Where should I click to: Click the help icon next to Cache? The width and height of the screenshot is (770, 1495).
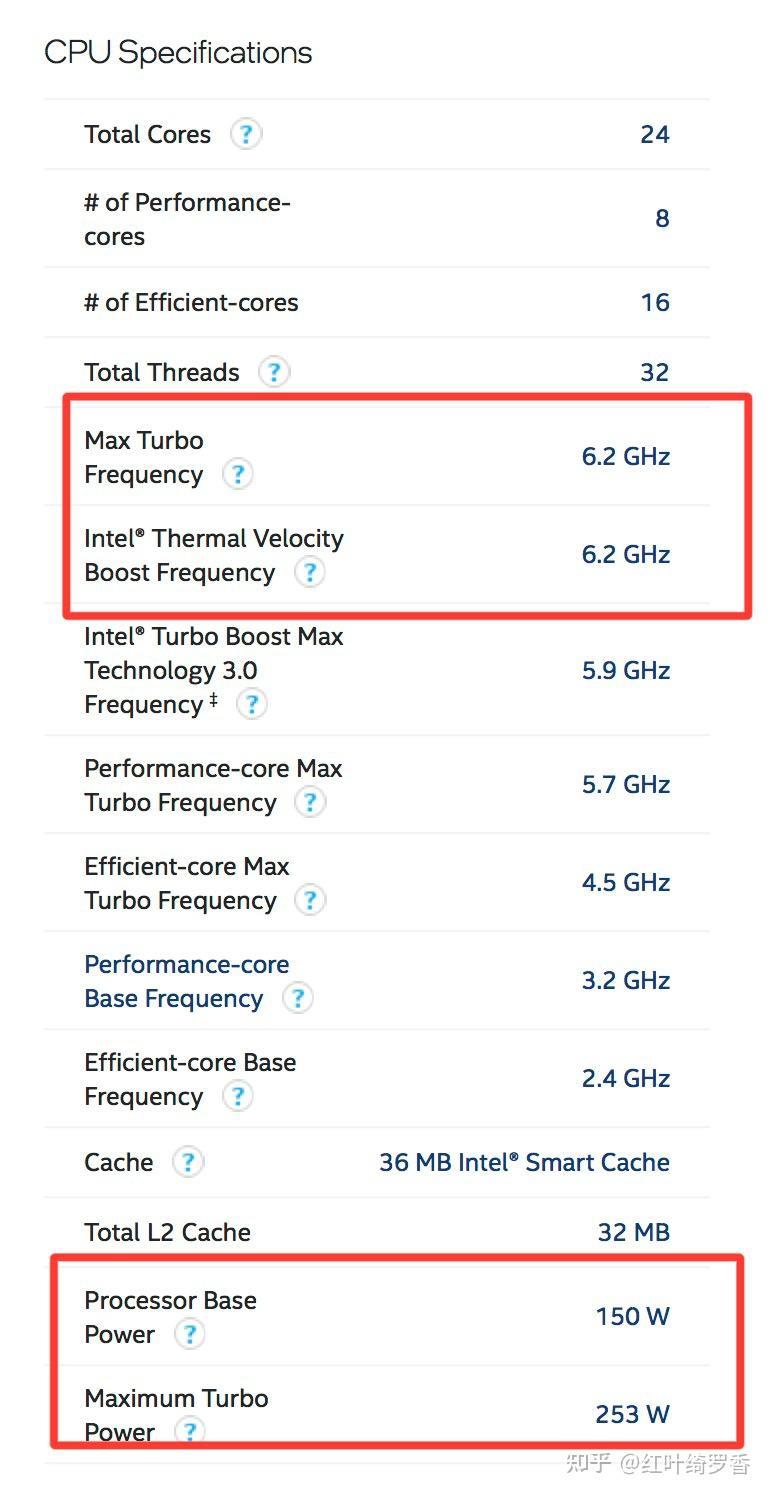188,1162
